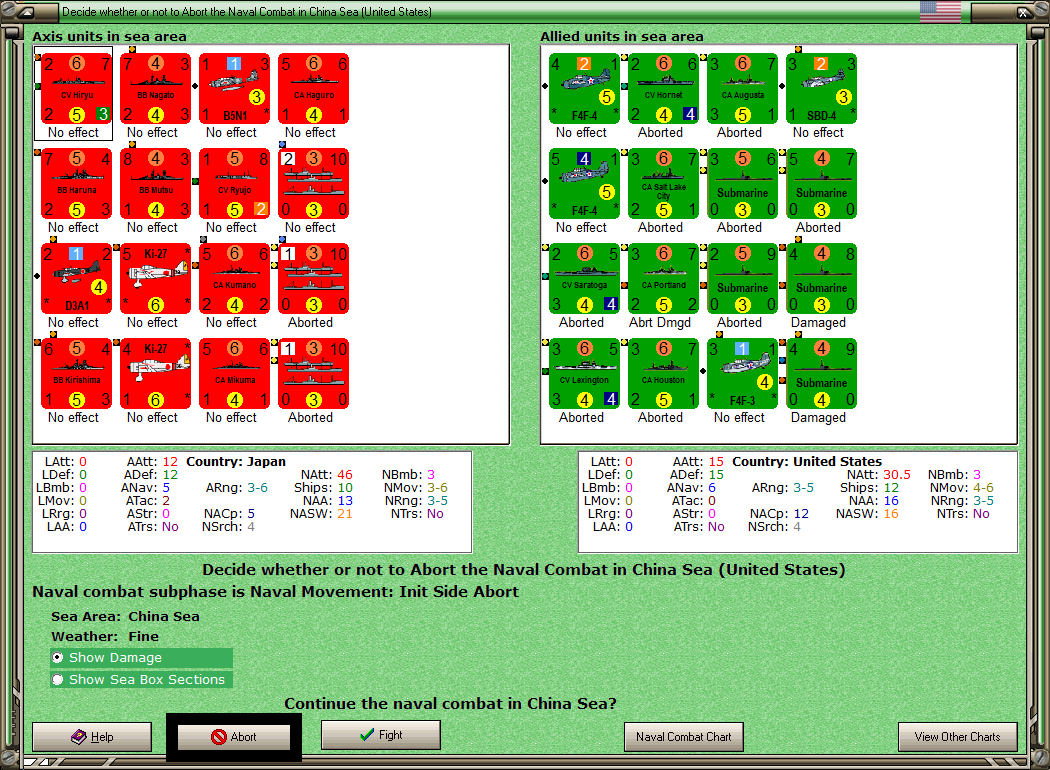Select the CV Hornet carrier counter
The image size is (1050, 770).
[664, 88]
